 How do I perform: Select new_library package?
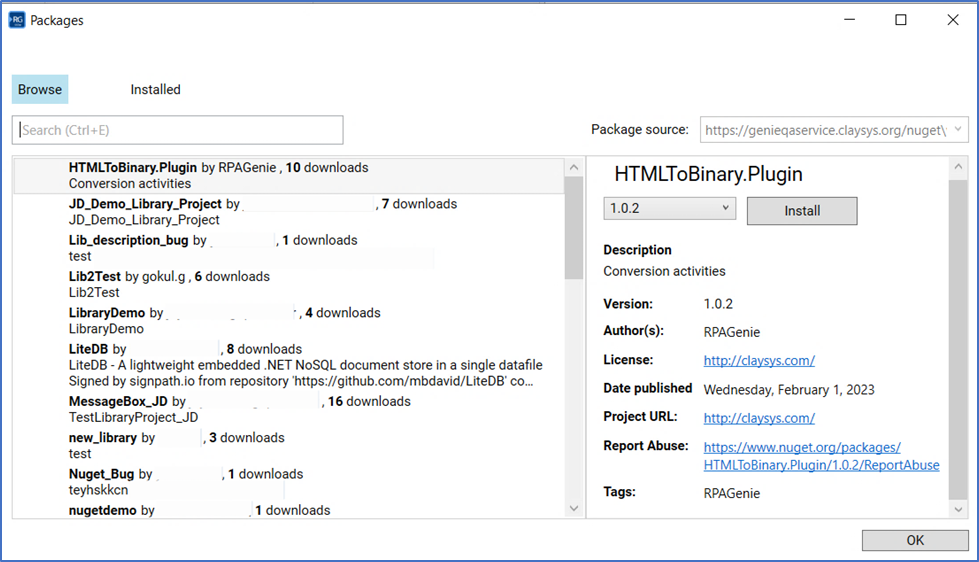[289, 445]
